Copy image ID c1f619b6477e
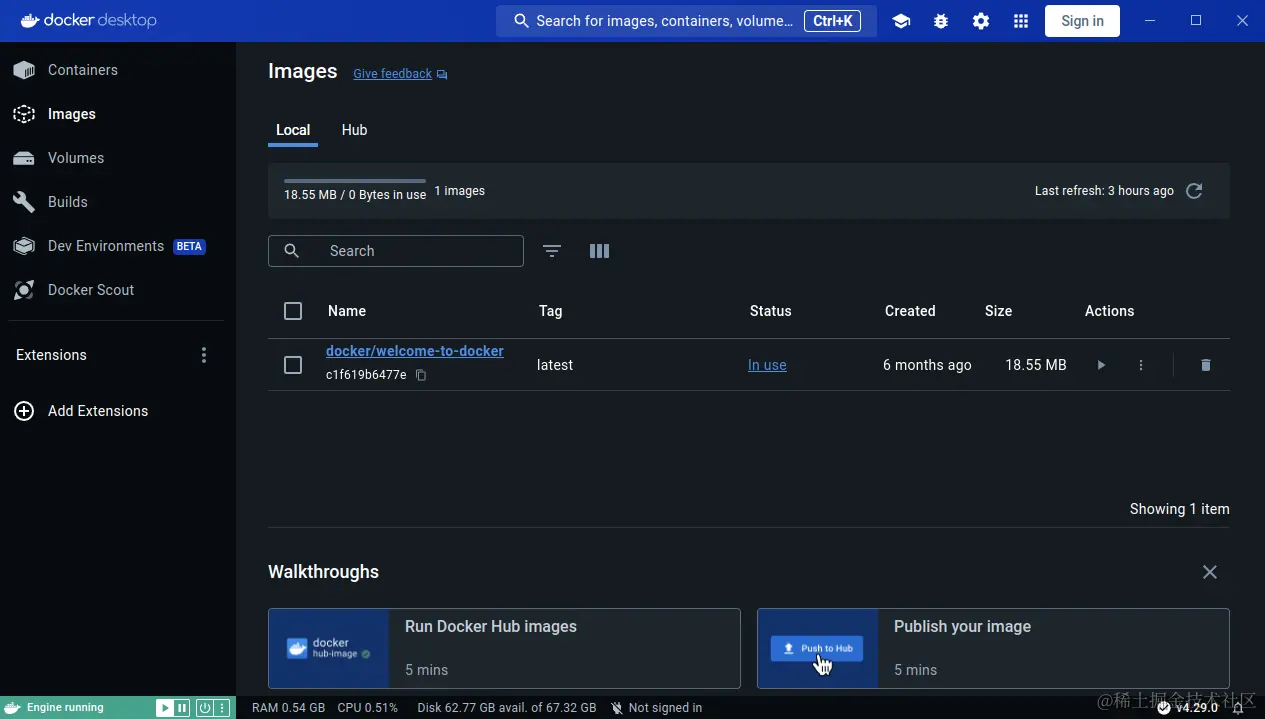The width and height of the screenshot is (1265, 719). point(421,375)
